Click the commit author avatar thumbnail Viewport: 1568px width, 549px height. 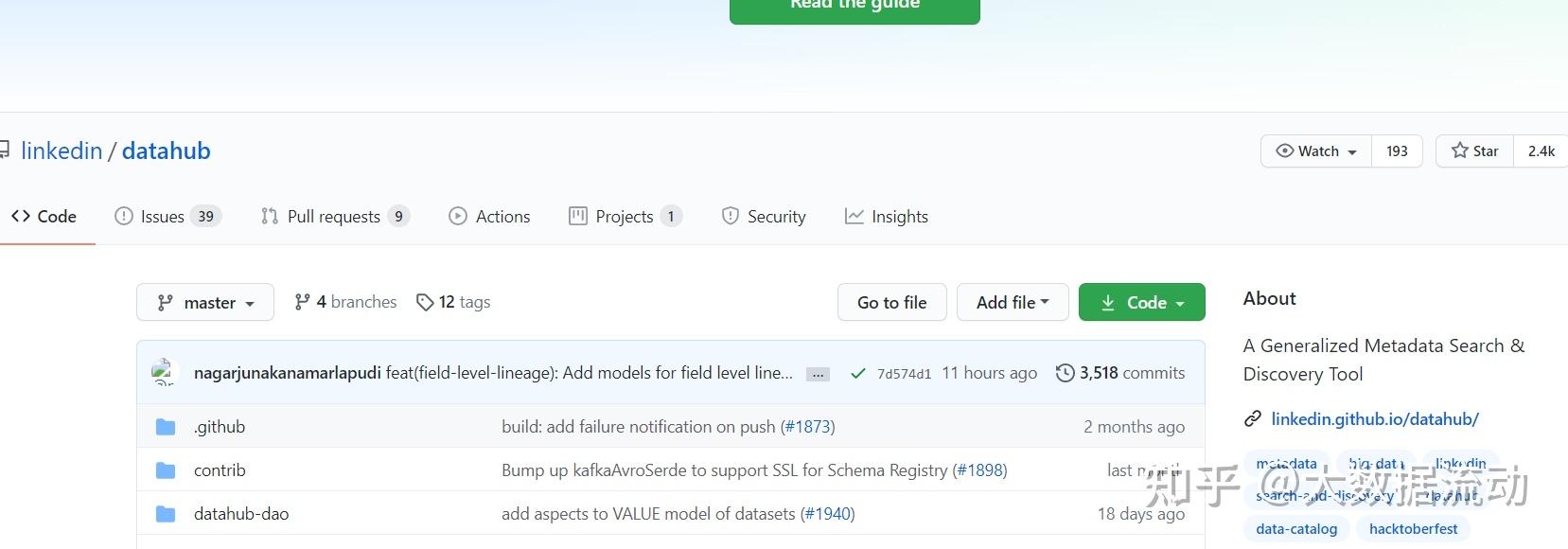click(165, 372)
